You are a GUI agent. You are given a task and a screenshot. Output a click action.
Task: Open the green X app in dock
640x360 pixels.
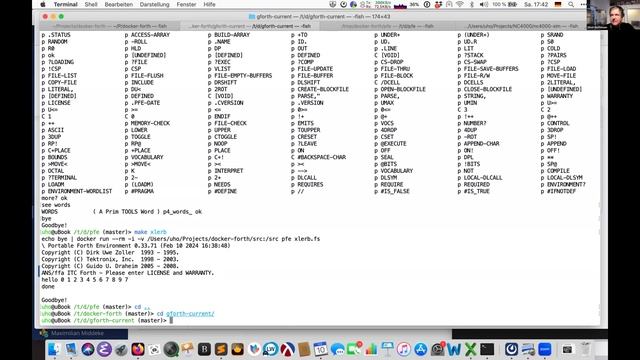coord(471,349)
